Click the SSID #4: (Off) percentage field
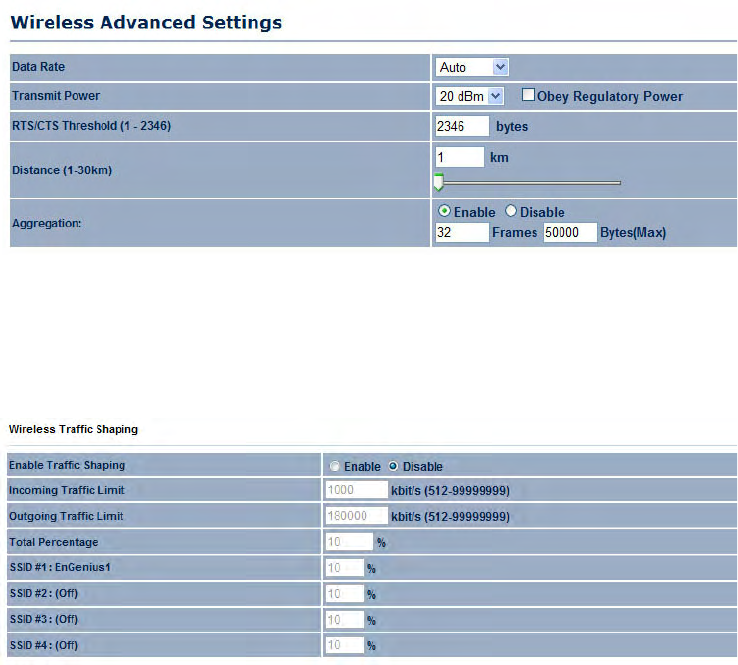This screenshot has height=665, width=738. tap(345, 645)
